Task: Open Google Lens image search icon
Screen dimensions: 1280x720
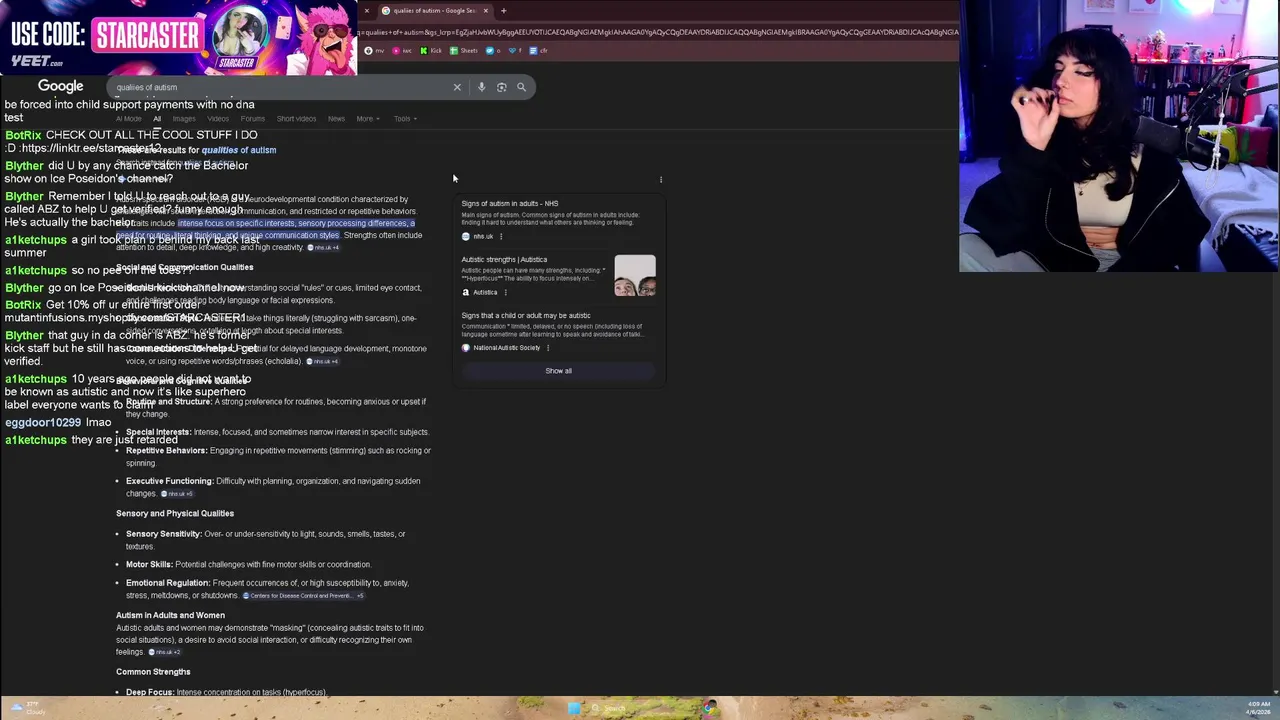Action: click(501, 87)
